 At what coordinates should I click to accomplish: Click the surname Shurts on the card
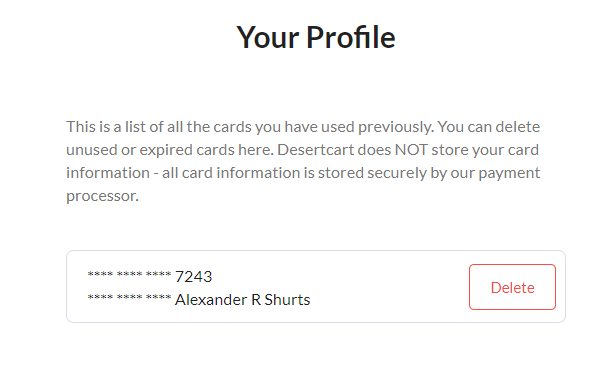pyautogui.click(x=287, y=300)
